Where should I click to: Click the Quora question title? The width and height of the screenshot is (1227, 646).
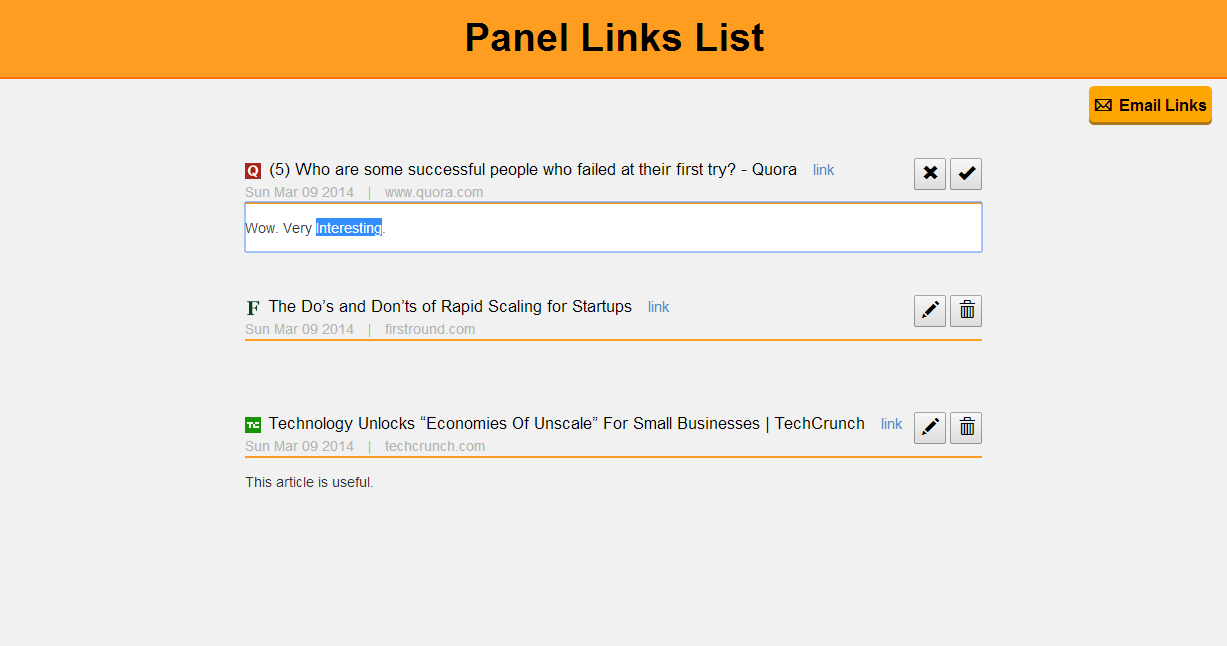coord(533,170)
